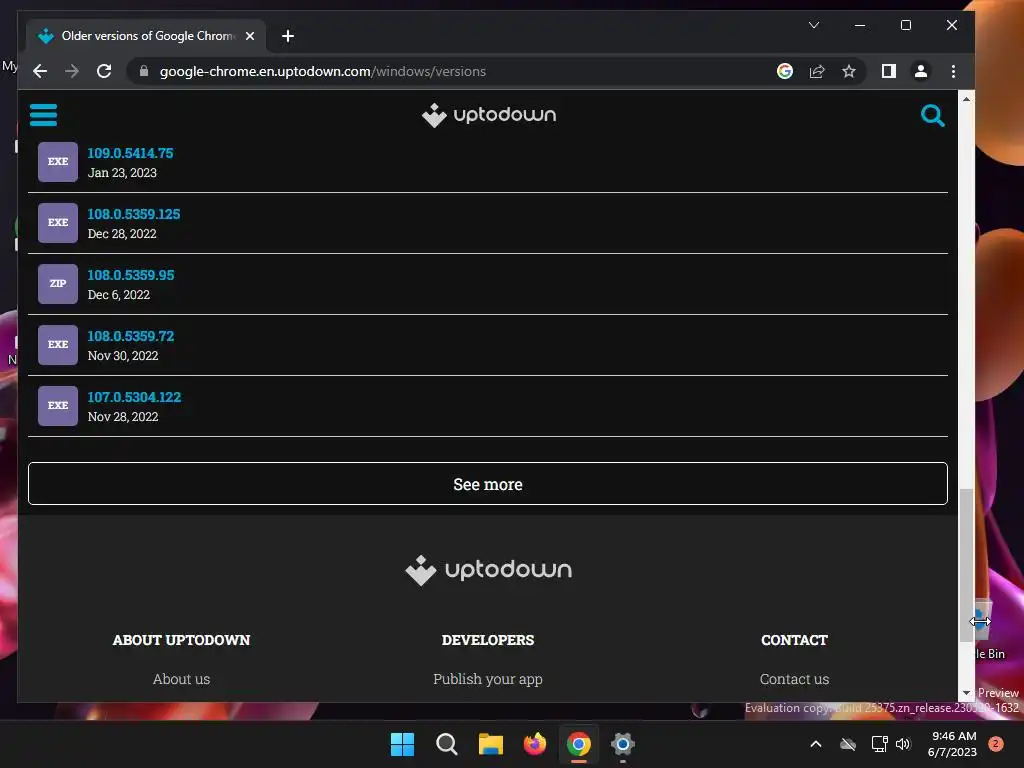This screenshot has height=768, width=1024.
Task: Click the address bar URL field
Action: (457, 71)
